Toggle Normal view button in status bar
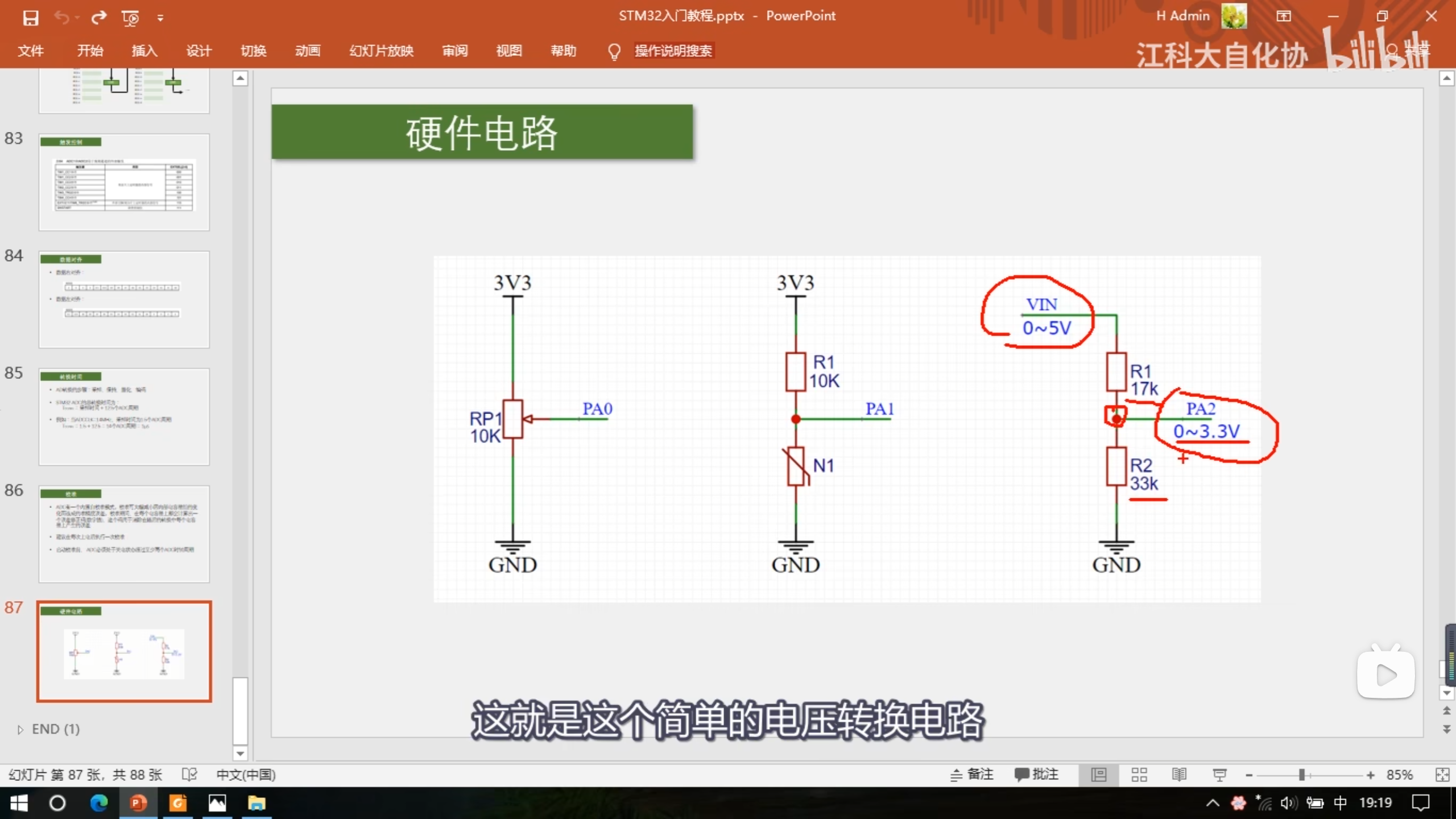1456x819 pixels. (1099, 774)
